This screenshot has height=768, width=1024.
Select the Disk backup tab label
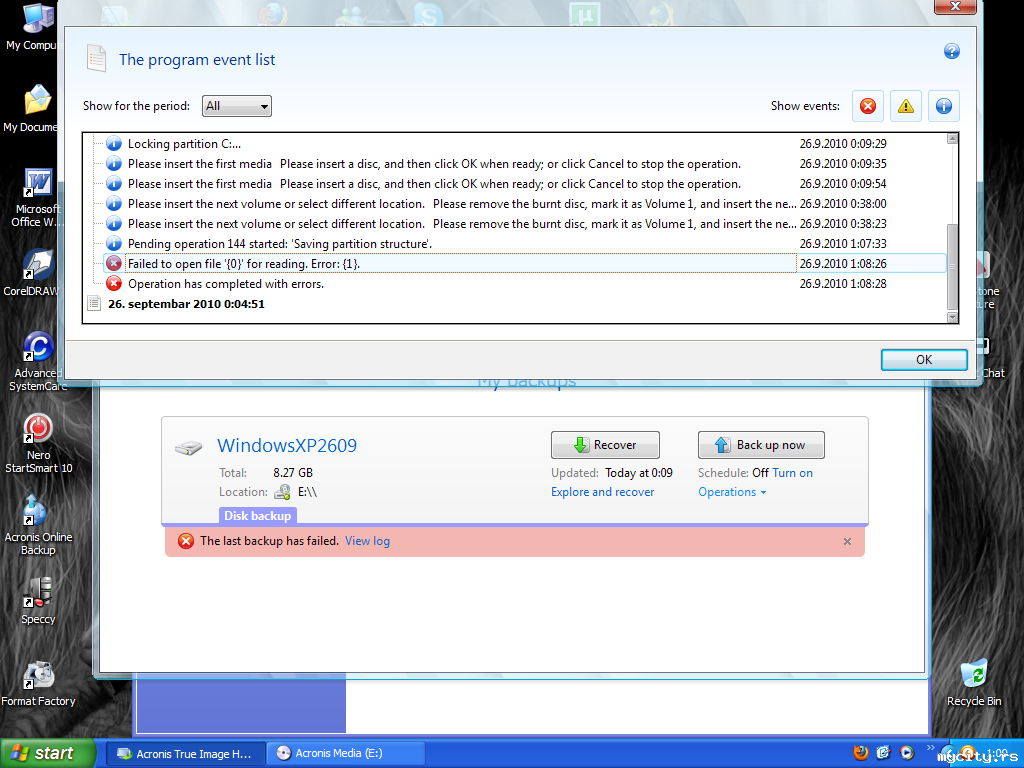[257, 516]
